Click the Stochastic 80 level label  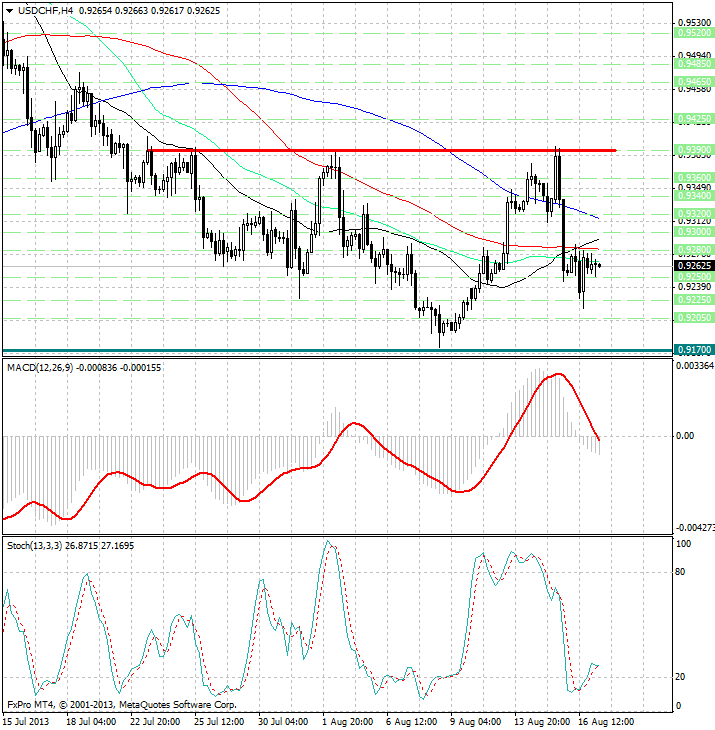[x=680, y=572]
